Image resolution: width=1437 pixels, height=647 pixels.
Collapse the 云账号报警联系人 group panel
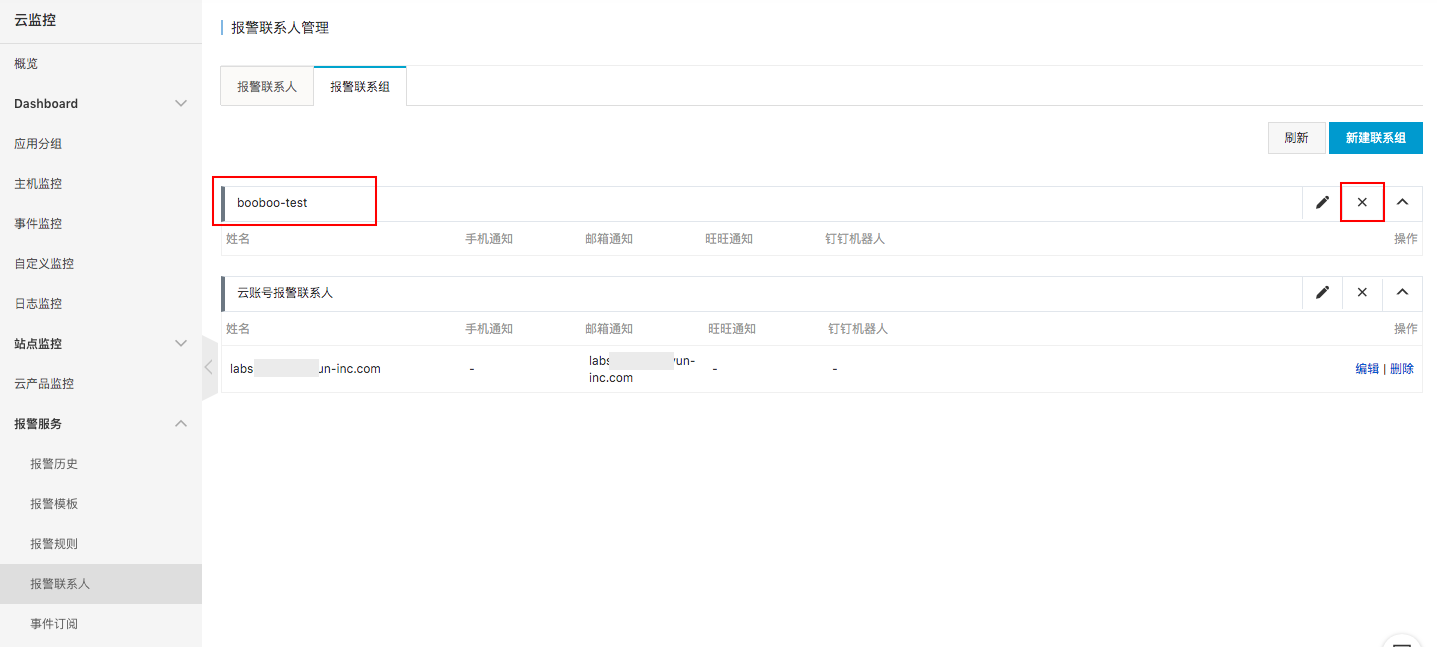pyautogui.click(x=1402, y=293)
